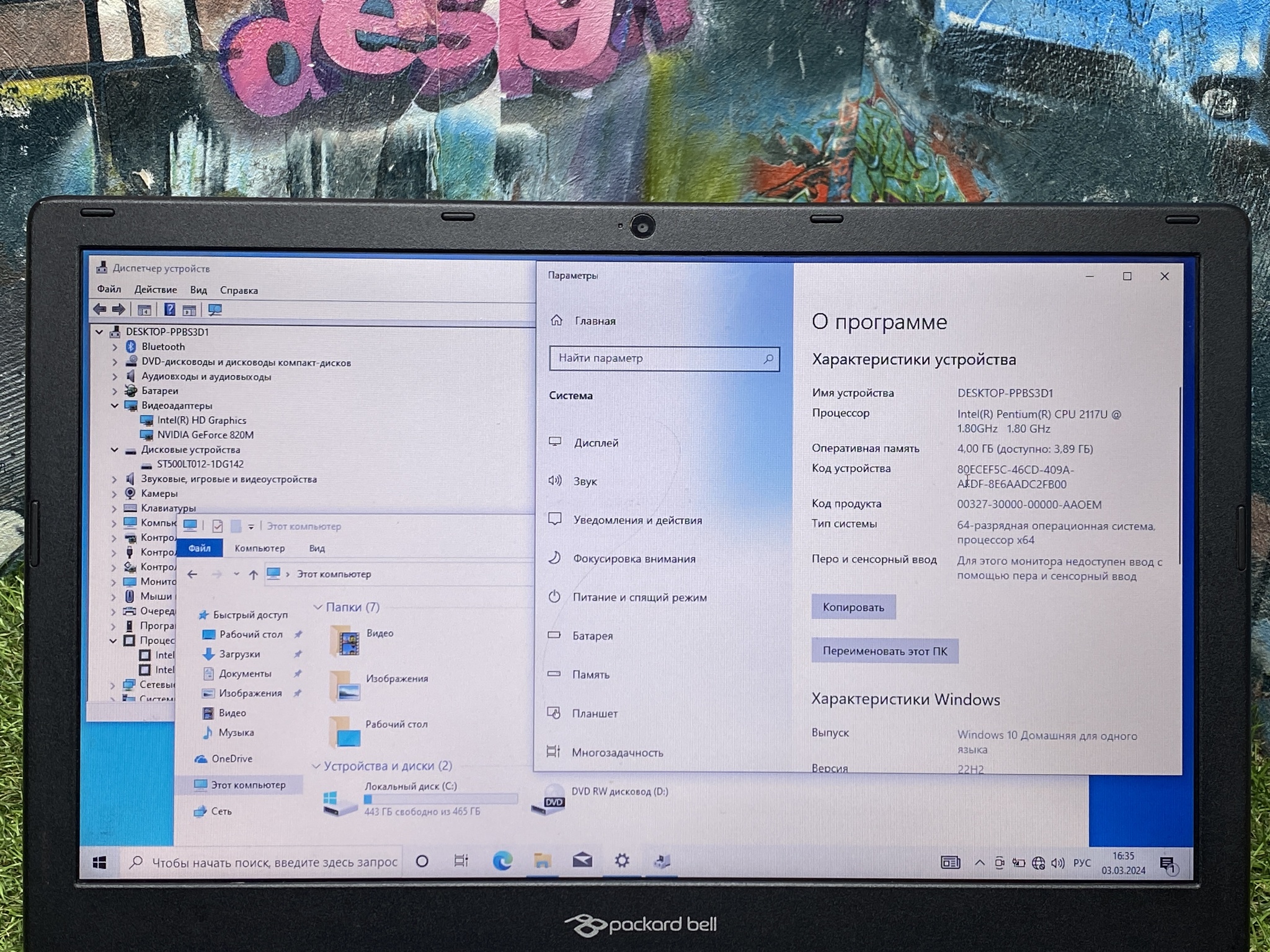
Task: Click the Mail icon in taskbar
Action: 582,861
